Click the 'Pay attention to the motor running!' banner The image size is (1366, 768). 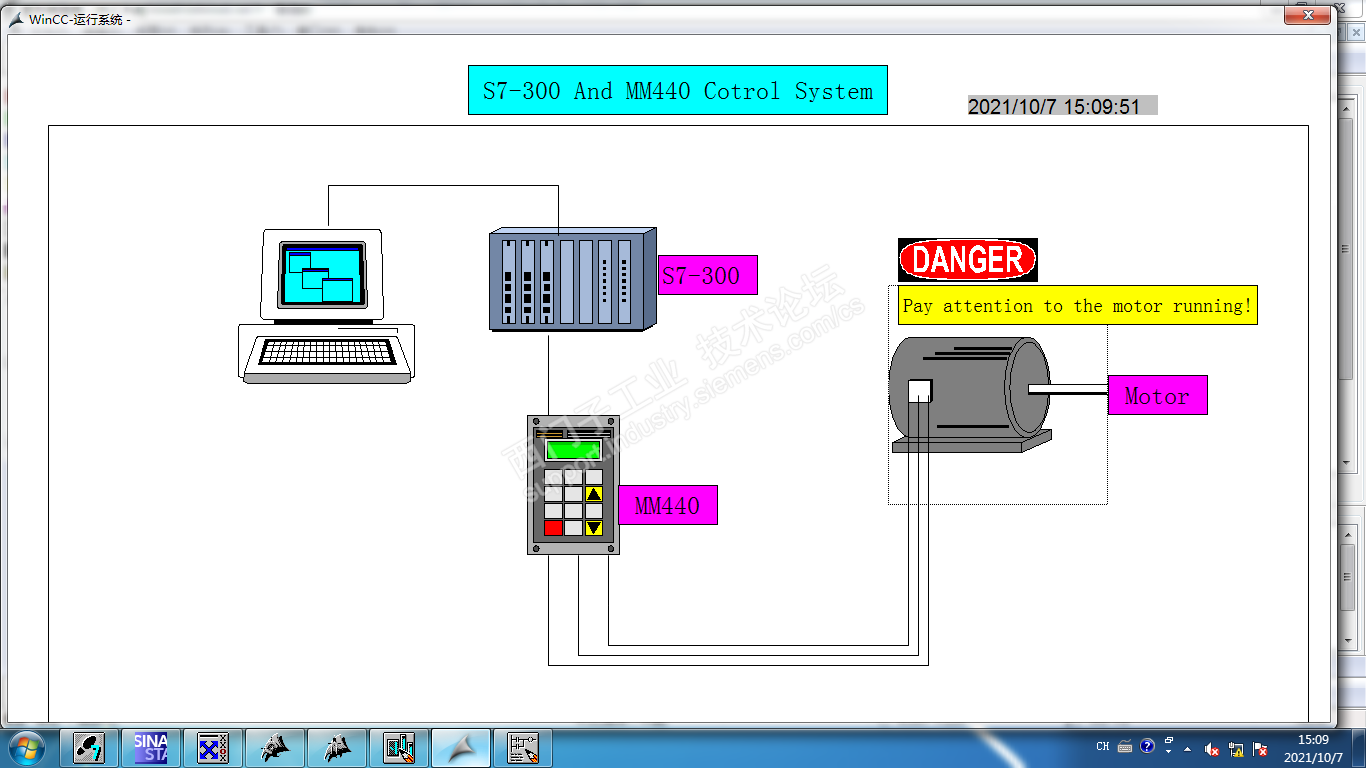point(1077,306)
